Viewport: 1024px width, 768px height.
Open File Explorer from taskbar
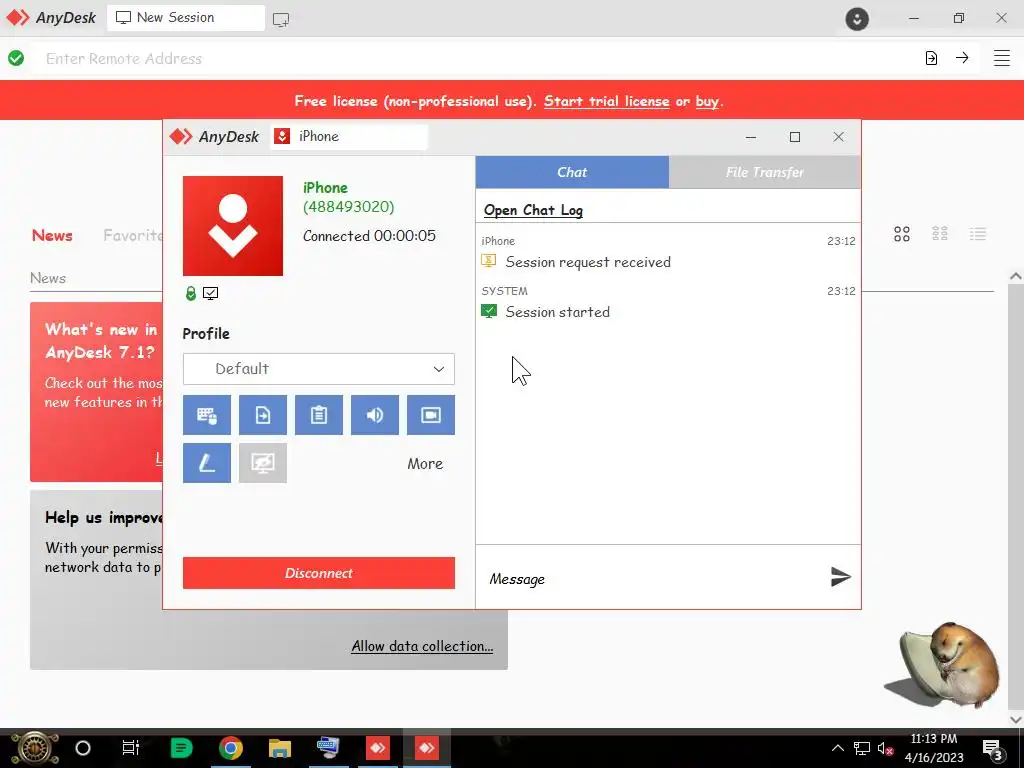280,748
